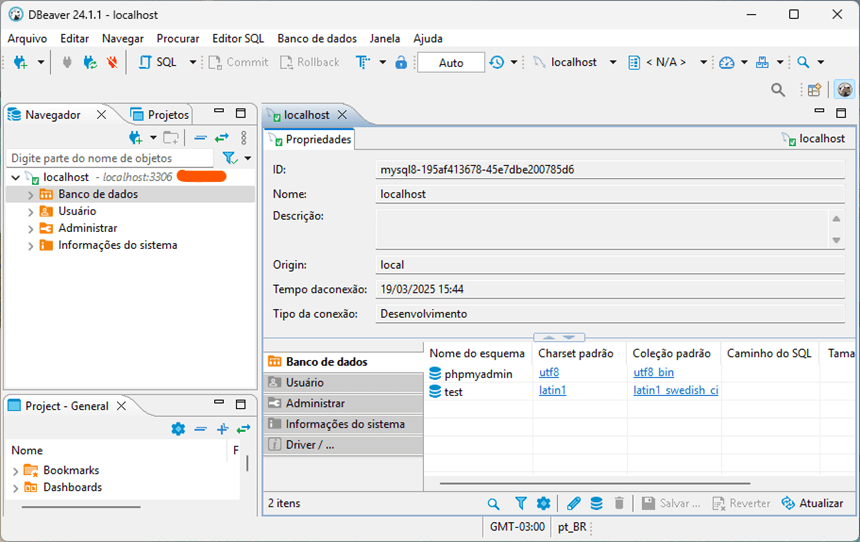This screenshot has width=860, height=542.
Task: Click the Nome field showing localhost
Action: (610, 194)
